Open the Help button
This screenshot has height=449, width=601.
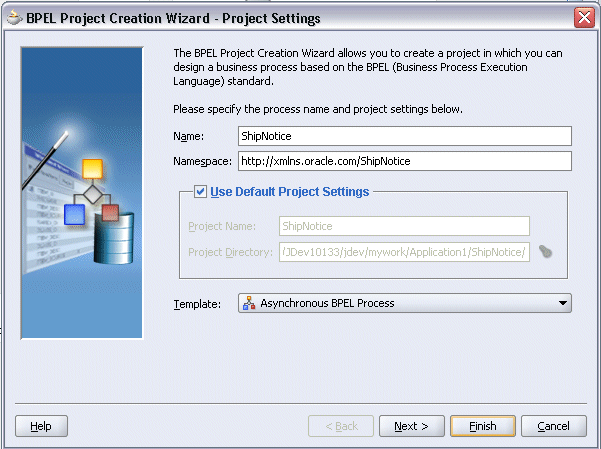click(x=41, y=426)
